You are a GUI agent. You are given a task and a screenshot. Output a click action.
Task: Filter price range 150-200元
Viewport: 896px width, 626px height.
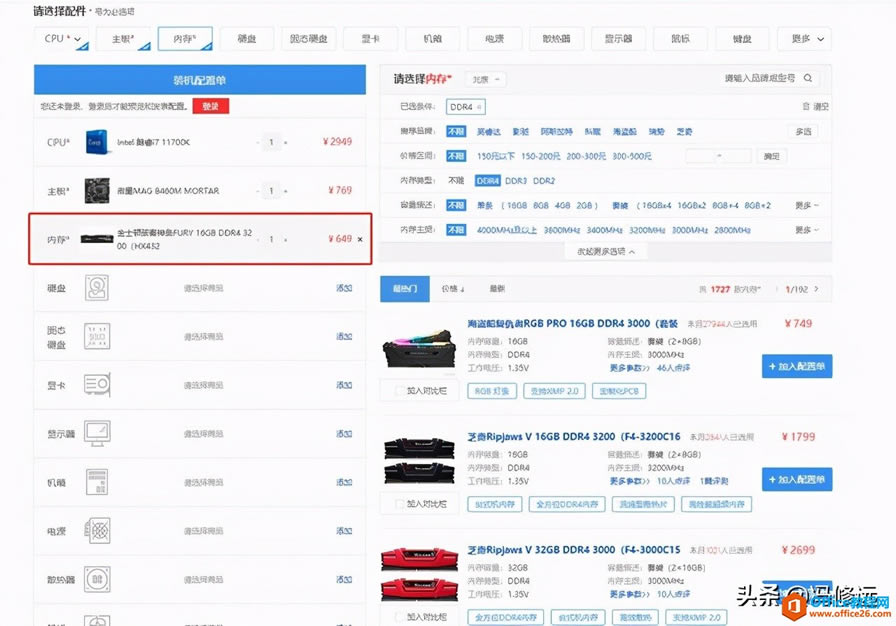tap(541, 156)
